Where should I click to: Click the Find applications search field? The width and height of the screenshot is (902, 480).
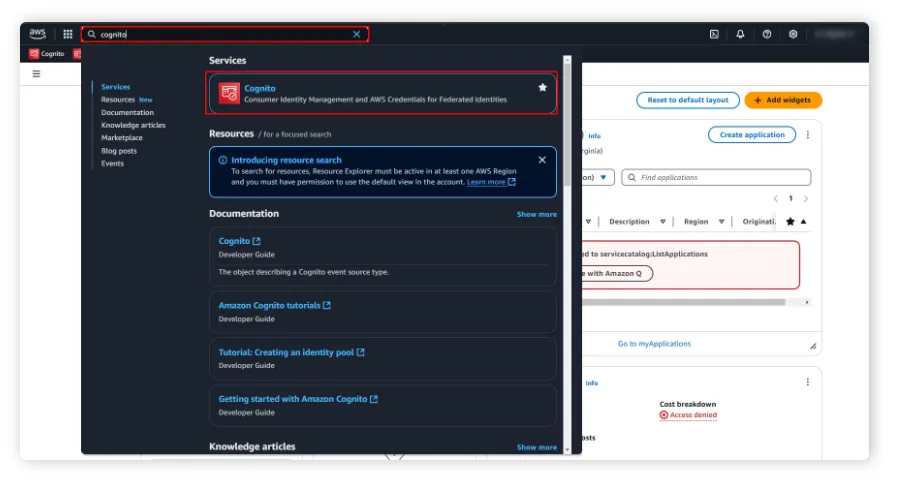(x=716, y=177)
